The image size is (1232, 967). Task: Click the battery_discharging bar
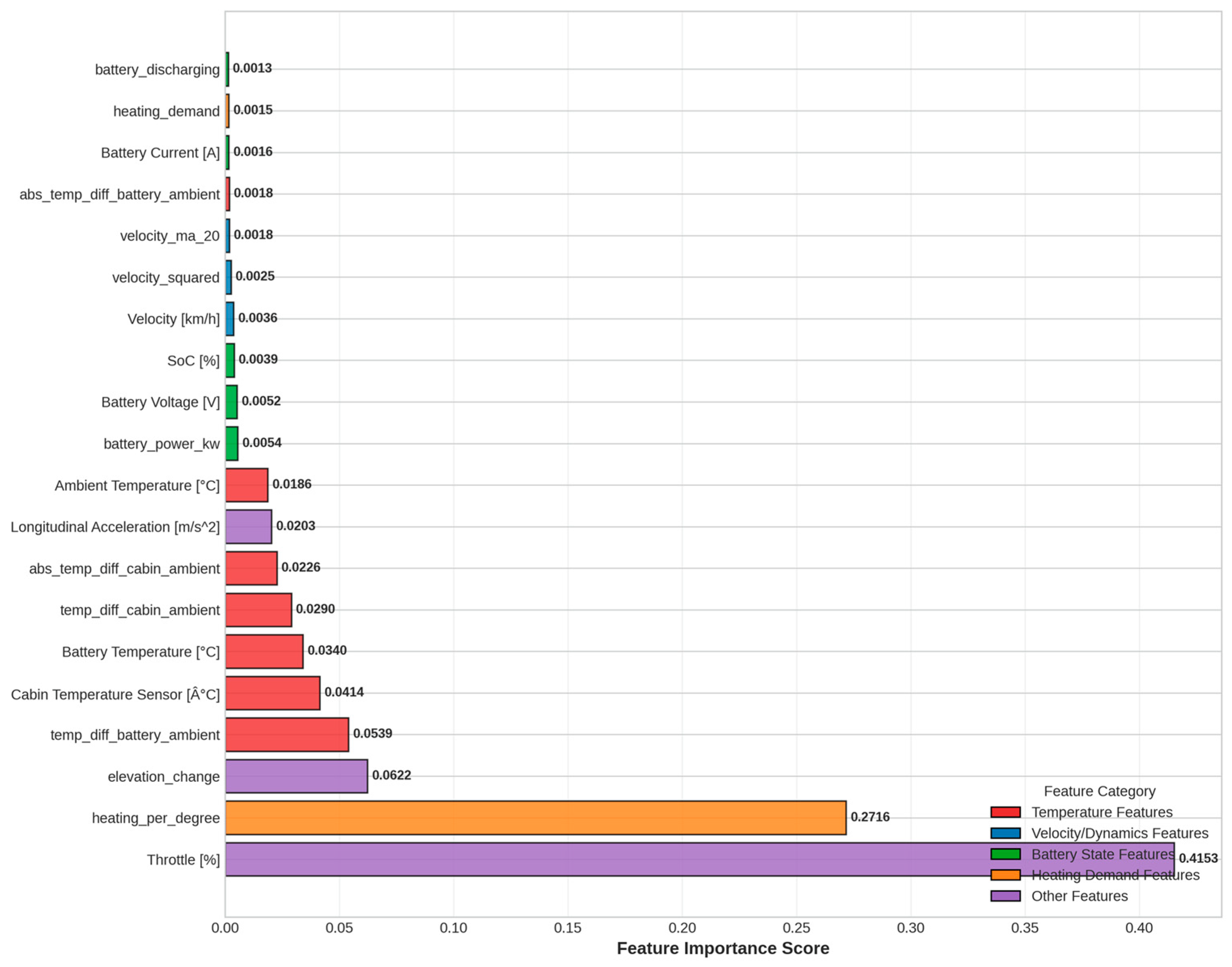(227, 68)
